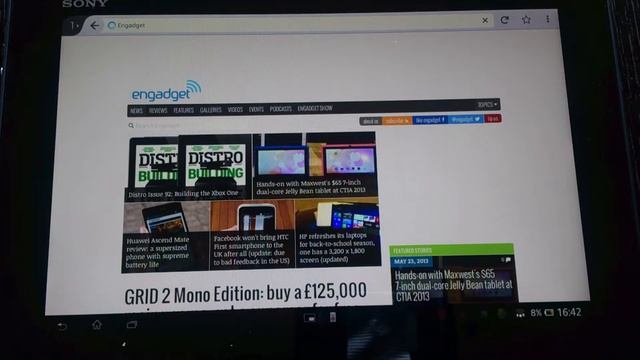Image resolution: width=640 pixels, height=360 pixels.
Task: Click the red Tip Us button
Action: click(493, 118)
